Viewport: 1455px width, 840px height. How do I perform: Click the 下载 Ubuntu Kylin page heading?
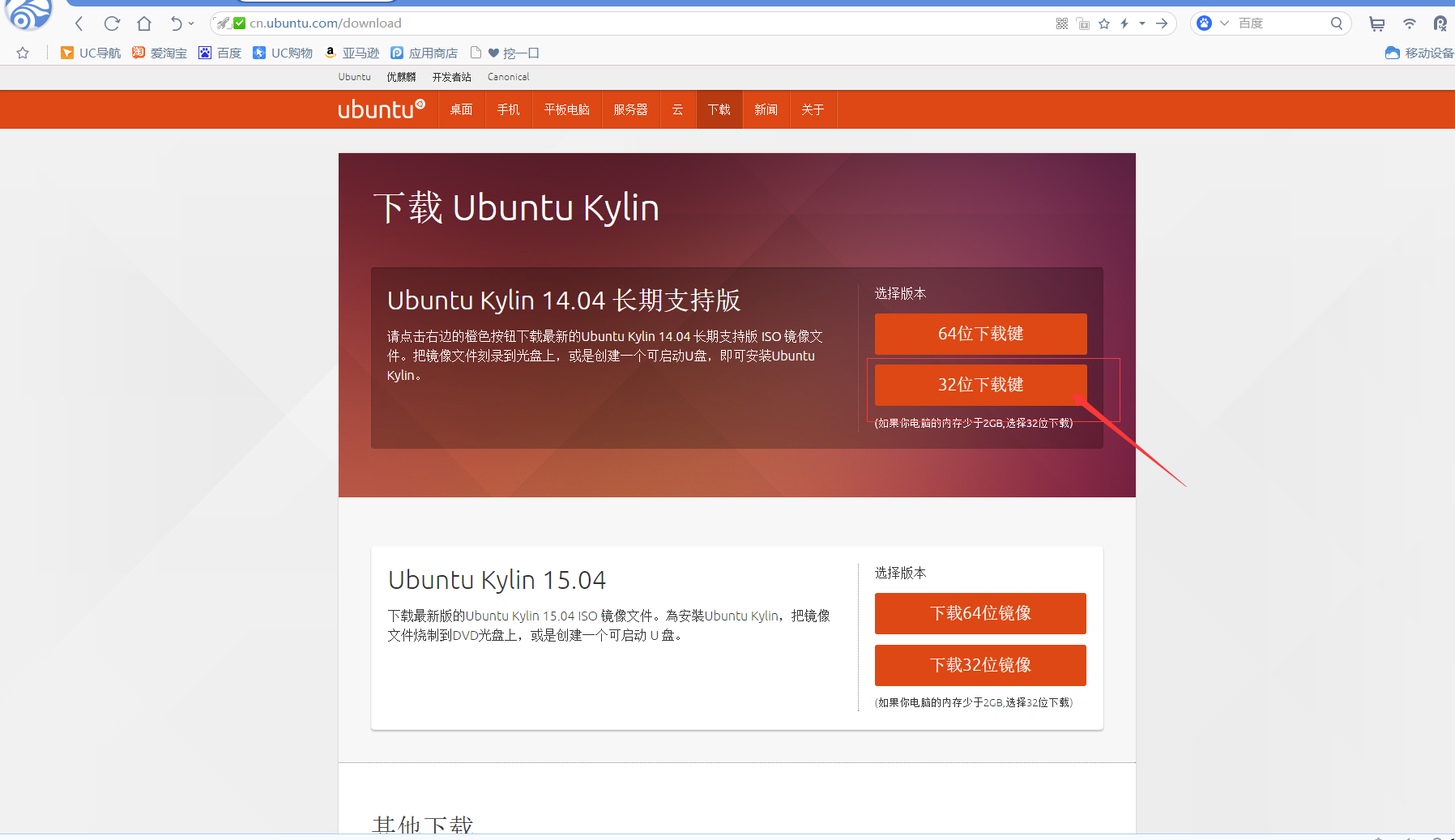pyautogui.click(x=516, y=208)
